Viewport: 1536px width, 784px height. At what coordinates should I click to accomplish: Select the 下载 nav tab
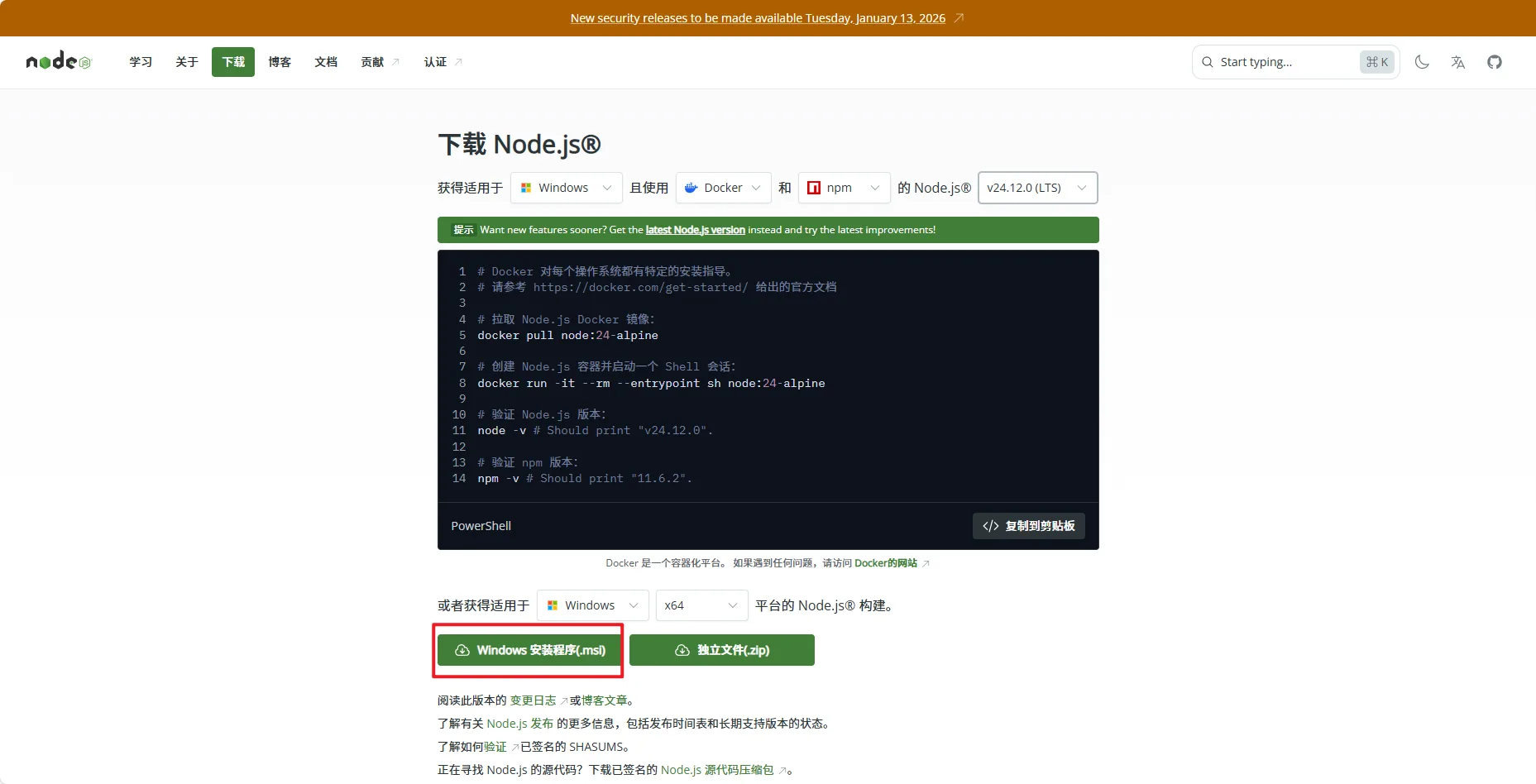(233, 62)
